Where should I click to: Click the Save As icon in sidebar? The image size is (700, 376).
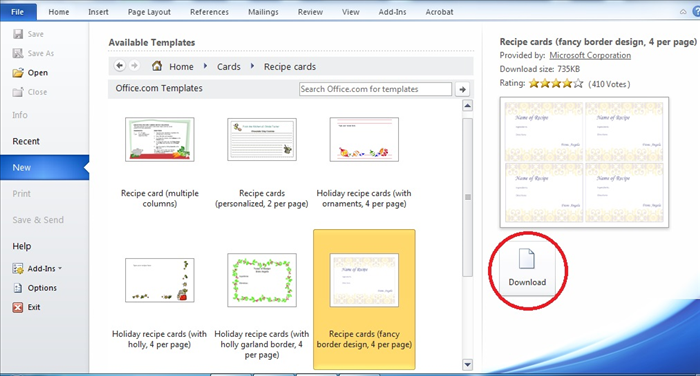18,53
